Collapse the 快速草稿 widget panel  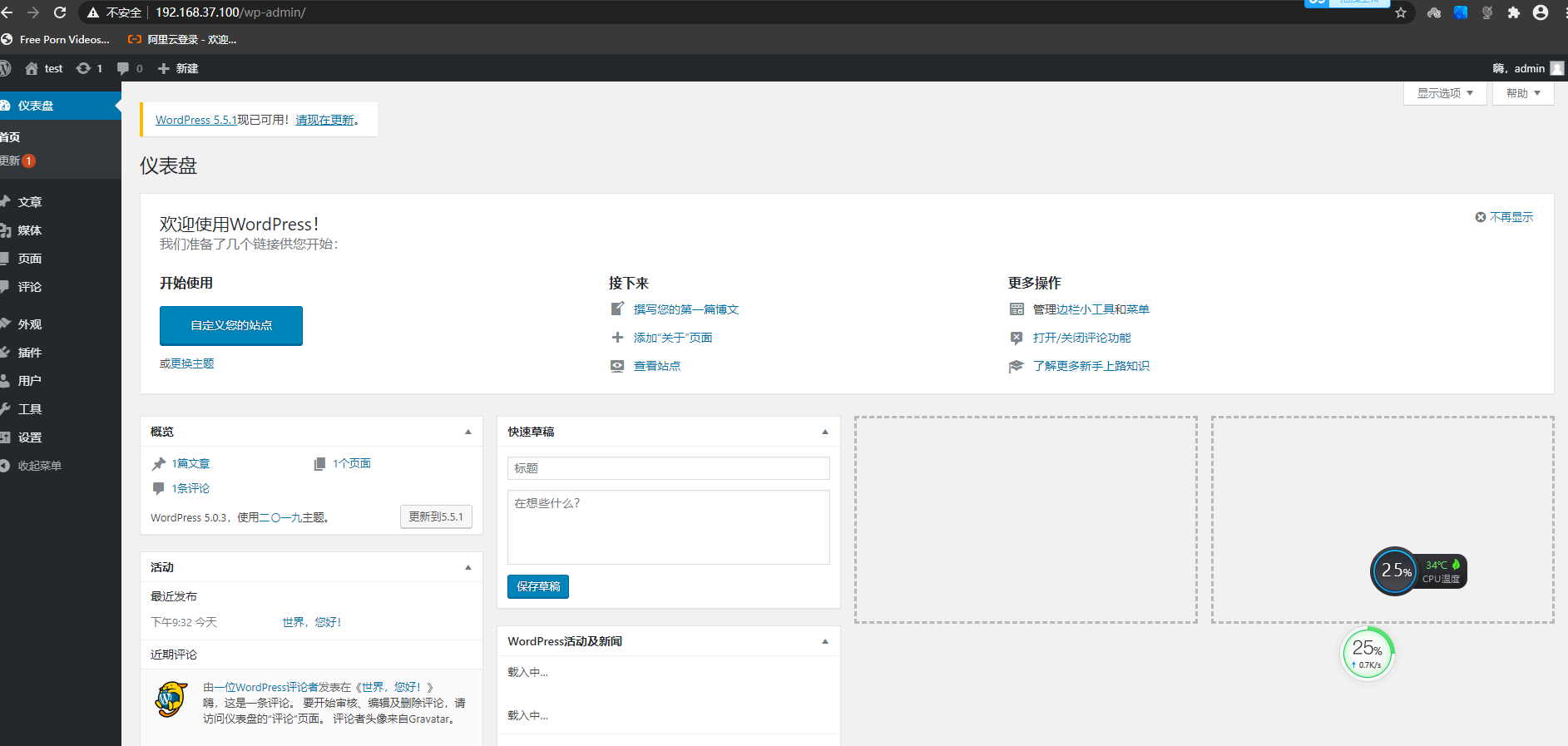point(825,432)
